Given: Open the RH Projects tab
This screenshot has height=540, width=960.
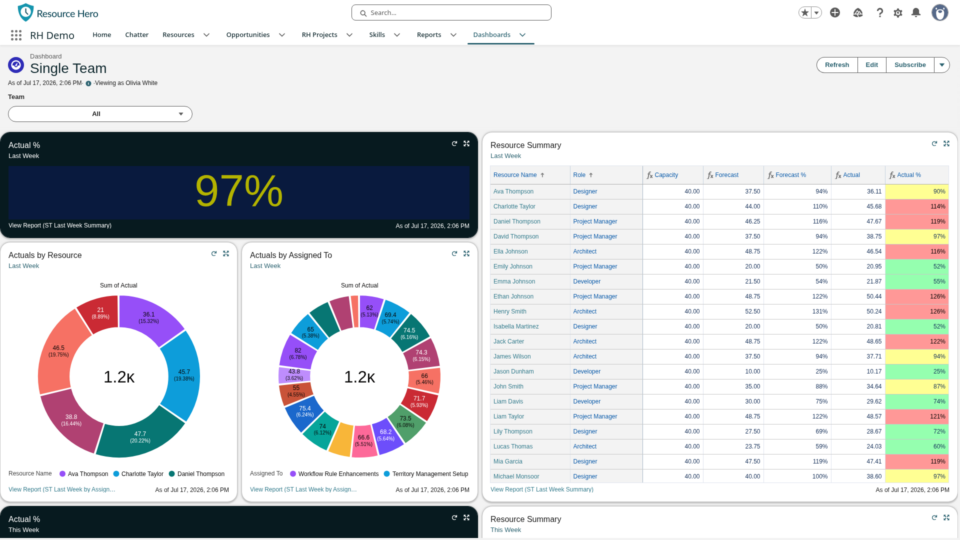Looking at the screenshot, I should pyautogui.click(x=319, y=35).
